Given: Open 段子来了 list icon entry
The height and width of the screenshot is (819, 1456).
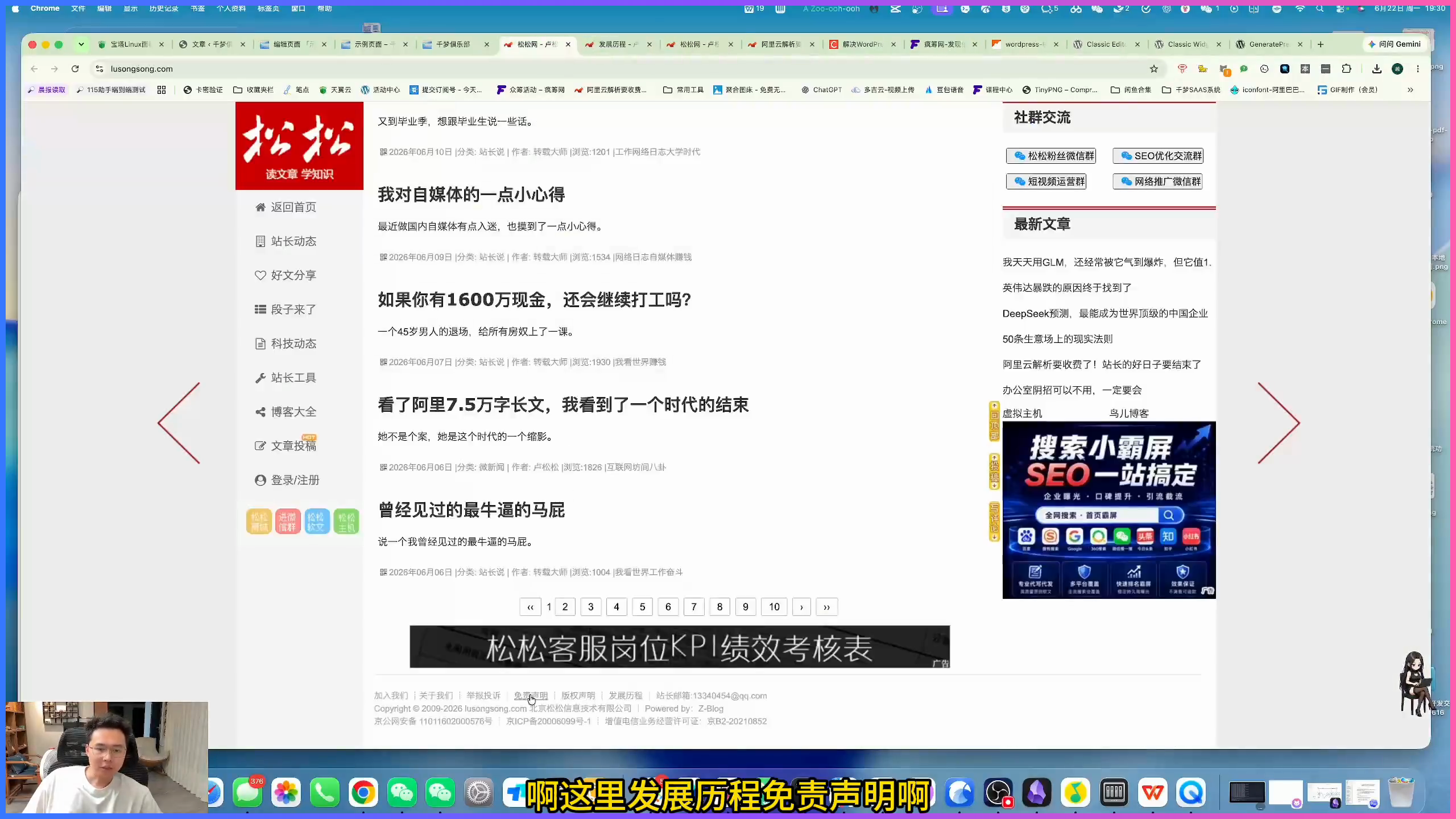Looking at the screenshot, I should pos(260,309).
